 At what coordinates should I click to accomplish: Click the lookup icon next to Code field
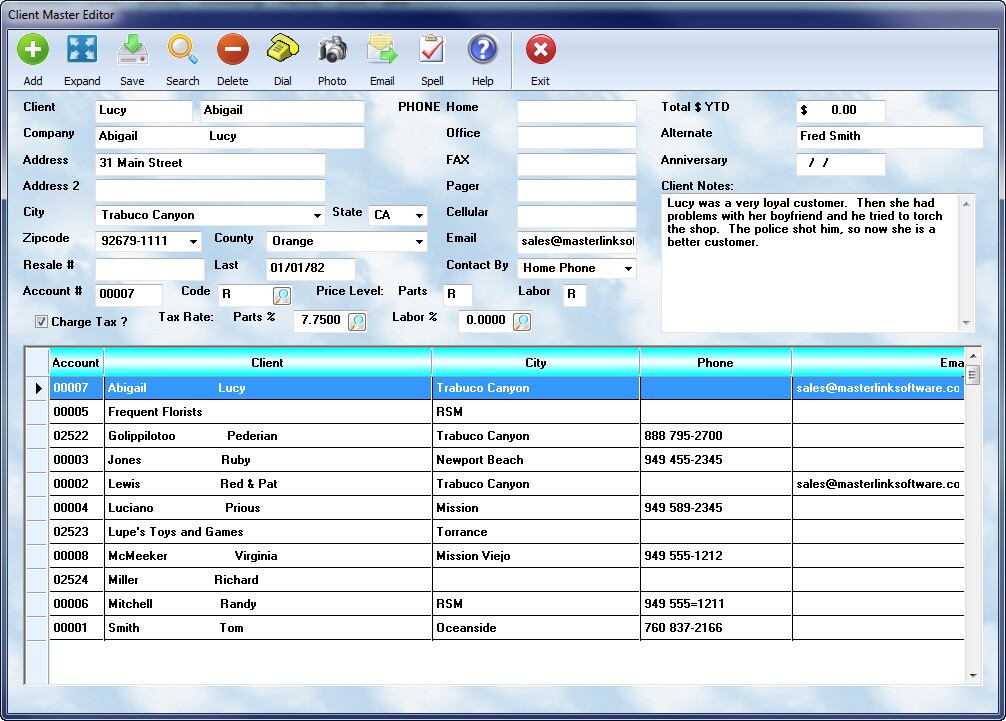(282, 295)
